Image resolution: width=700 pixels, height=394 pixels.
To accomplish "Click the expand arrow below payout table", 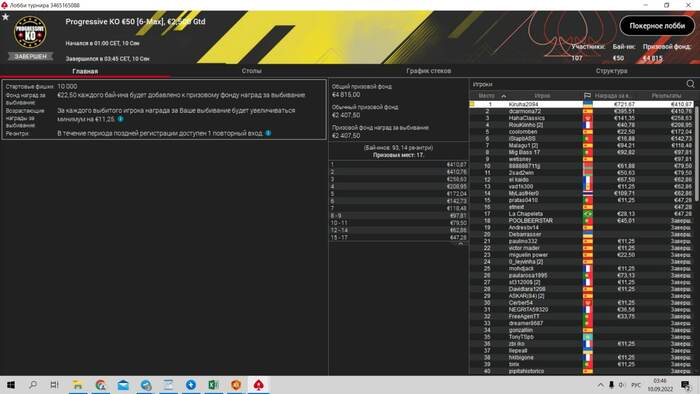I will (461, 244).
